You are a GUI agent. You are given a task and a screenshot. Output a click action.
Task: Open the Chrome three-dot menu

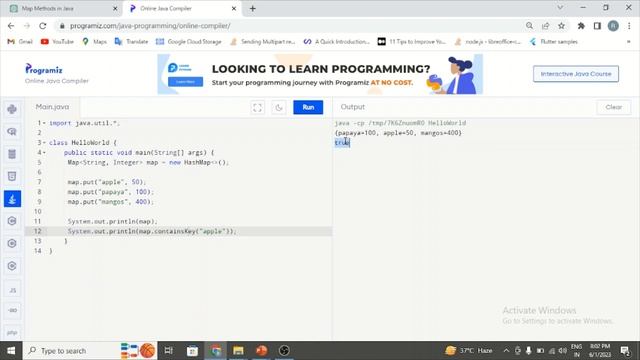point(629,26)
